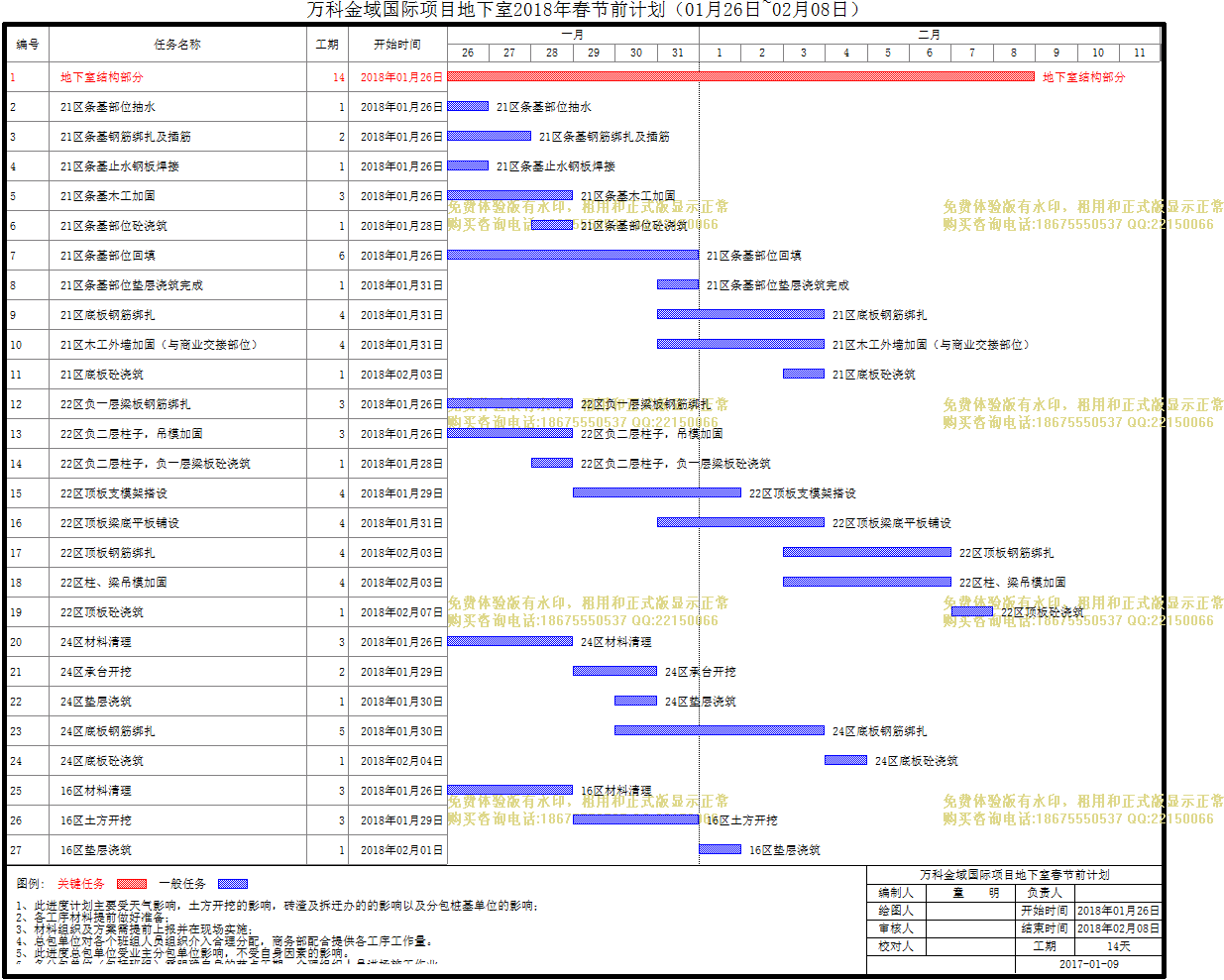This screenshot has width=1224, height=980.
Task: Click the 负责人 label in title block
Action: click(1045, 893)
